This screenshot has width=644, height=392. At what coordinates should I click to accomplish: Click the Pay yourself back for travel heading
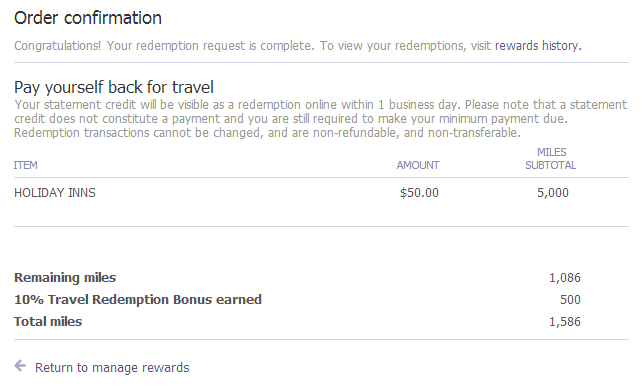114,87
